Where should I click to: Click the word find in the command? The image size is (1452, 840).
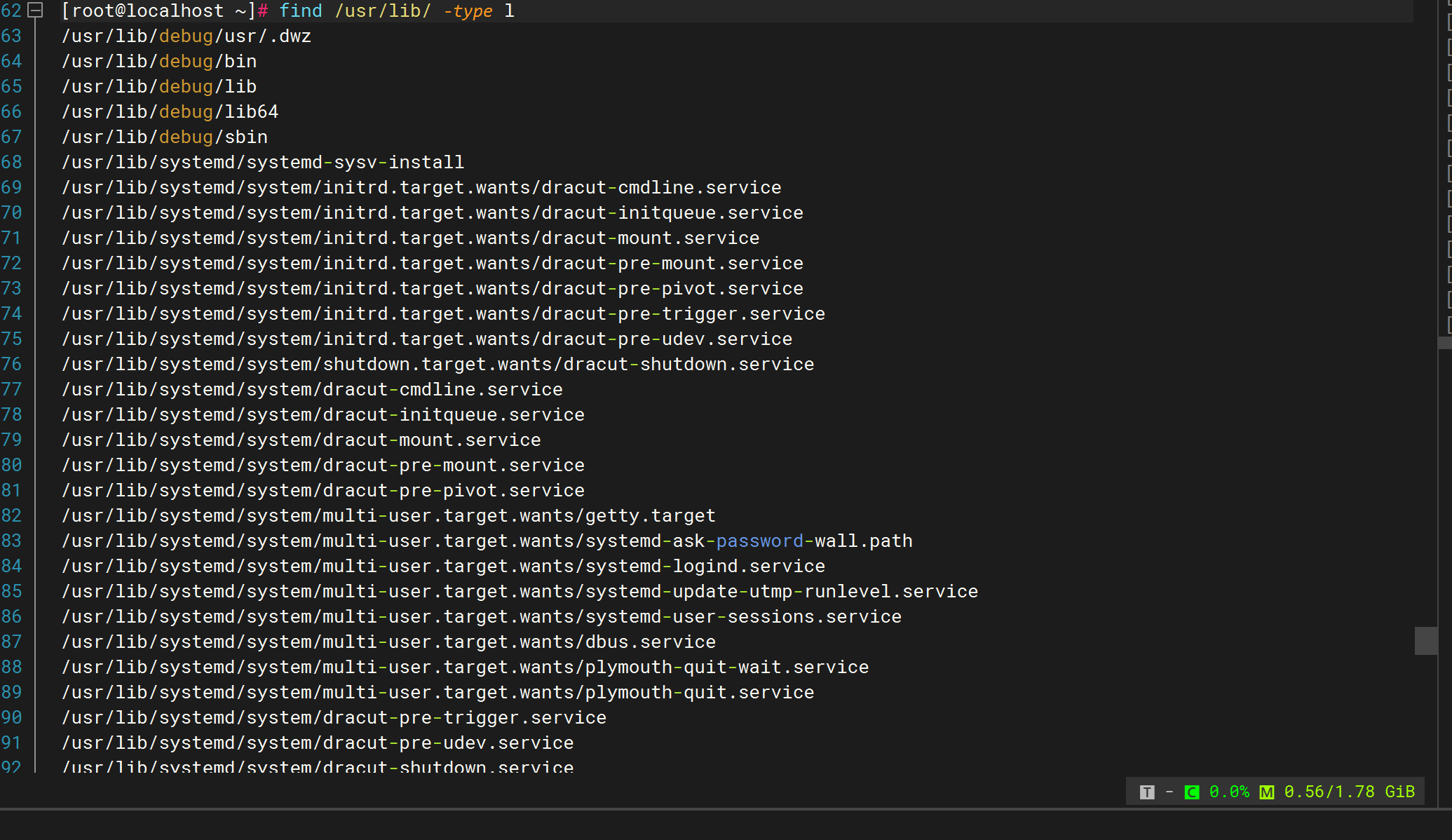click(300, 11)
